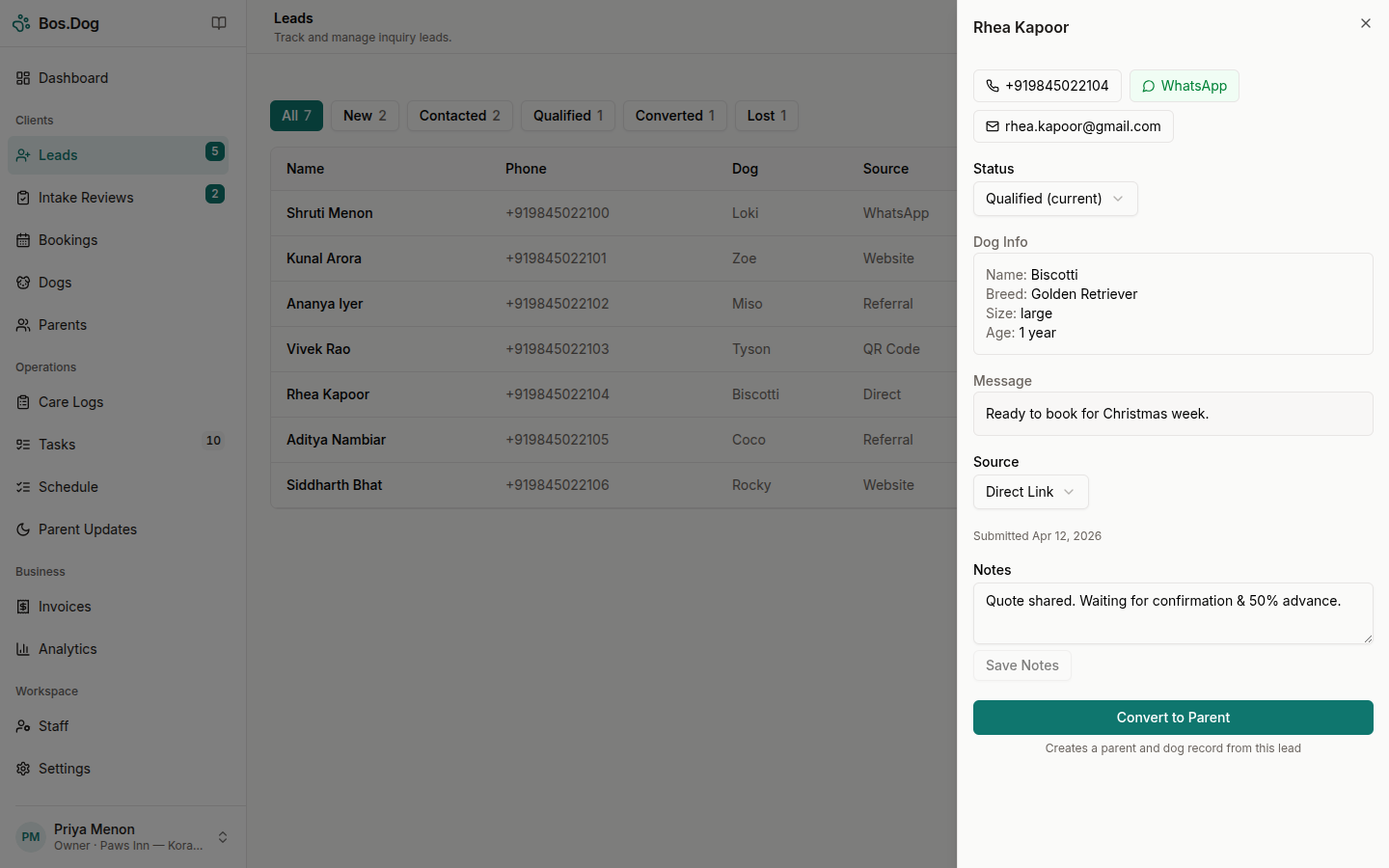Viewport: 1389px width, 868px height.
Task: Open Bookings via the calendar icon
Action: click(22, 240)
